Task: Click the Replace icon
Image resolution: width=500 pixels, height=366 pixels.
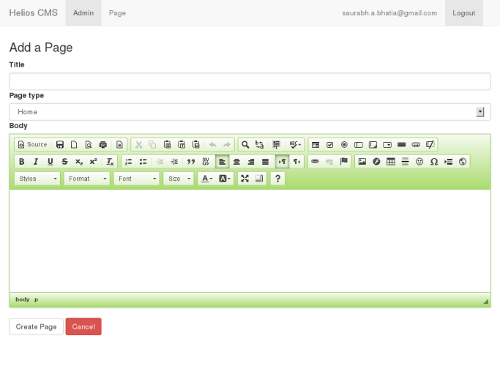Action: point(260,145)
